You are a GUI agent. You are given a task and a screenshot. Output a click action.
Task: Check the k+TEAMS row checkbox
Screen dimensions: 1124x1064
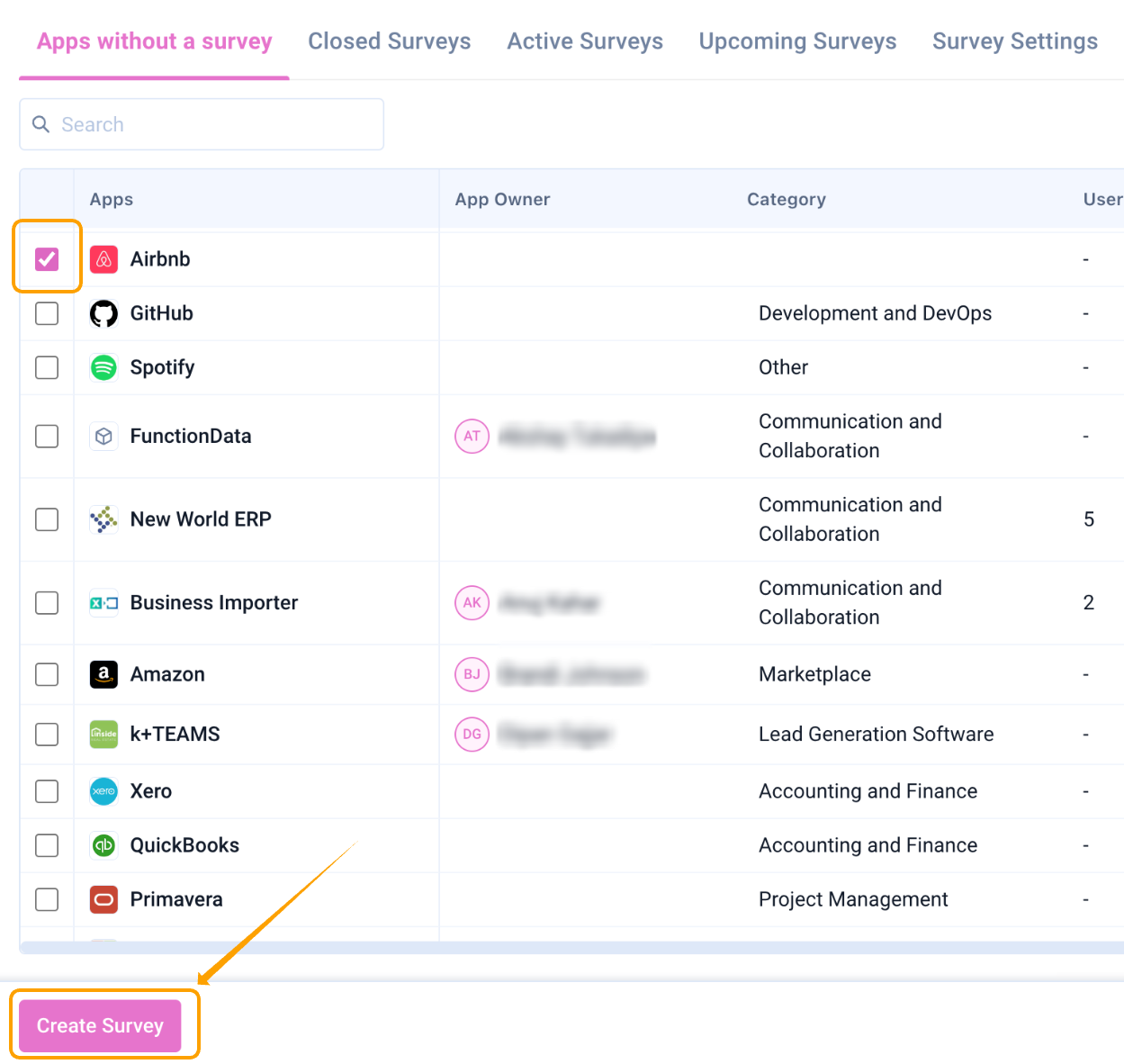(47, 735)
